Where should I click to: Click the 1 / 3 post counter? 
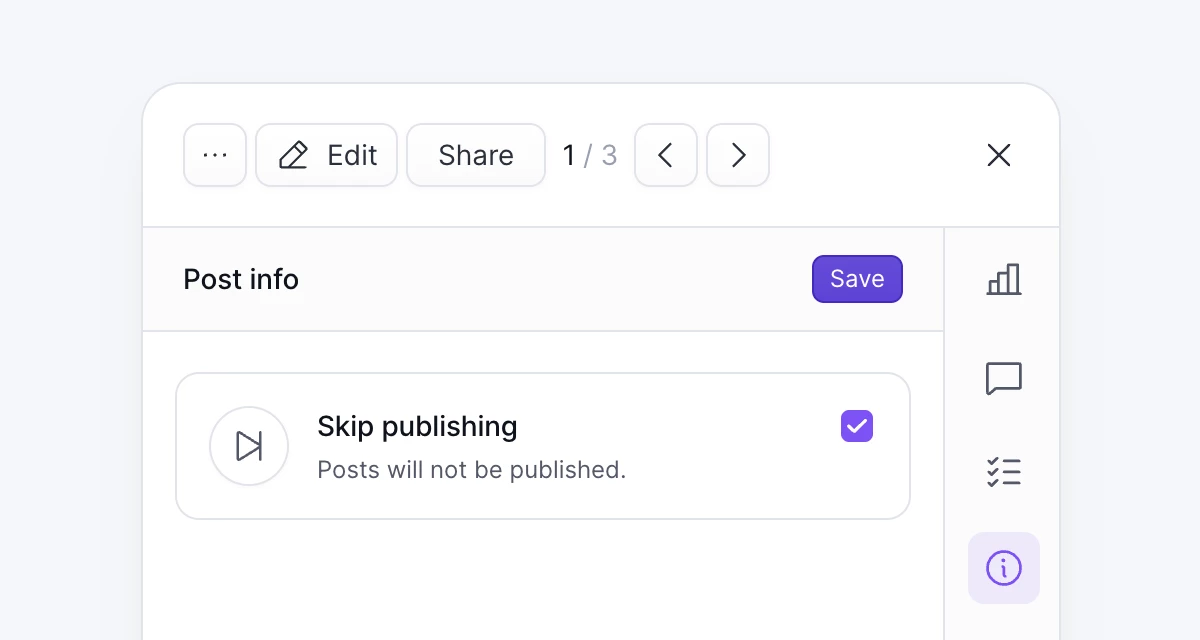click(589, 155)
